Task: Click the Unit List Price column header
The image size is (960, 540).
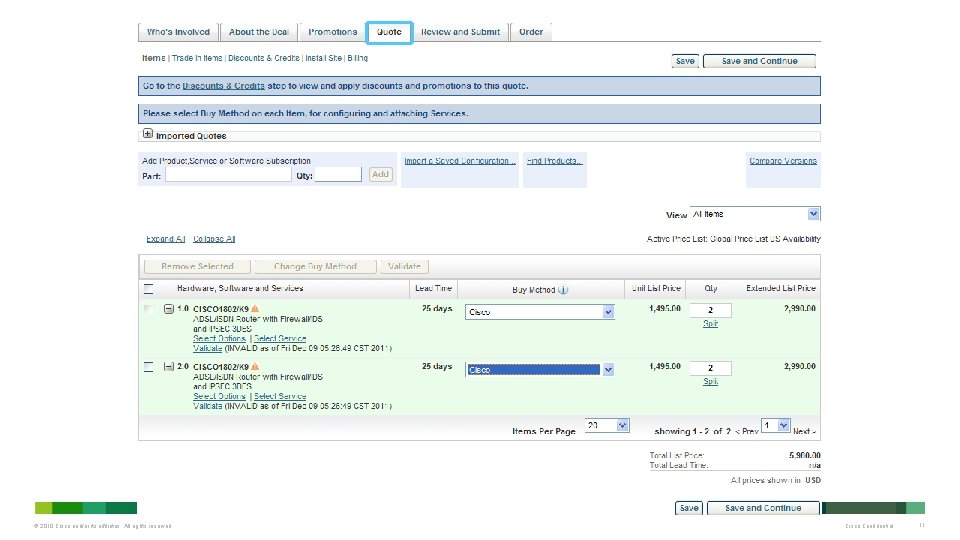Action: coord(656,288)
